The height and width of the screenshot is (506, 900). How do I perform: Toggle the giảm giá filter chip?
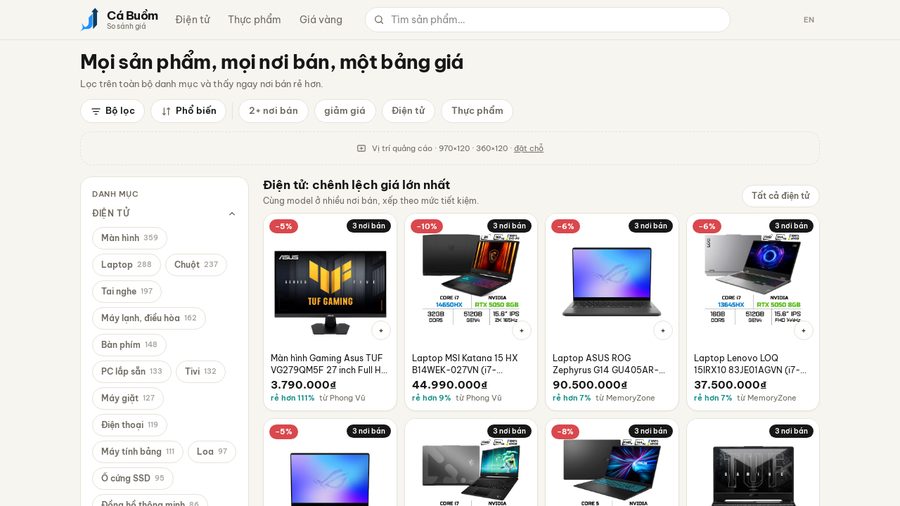344,111
